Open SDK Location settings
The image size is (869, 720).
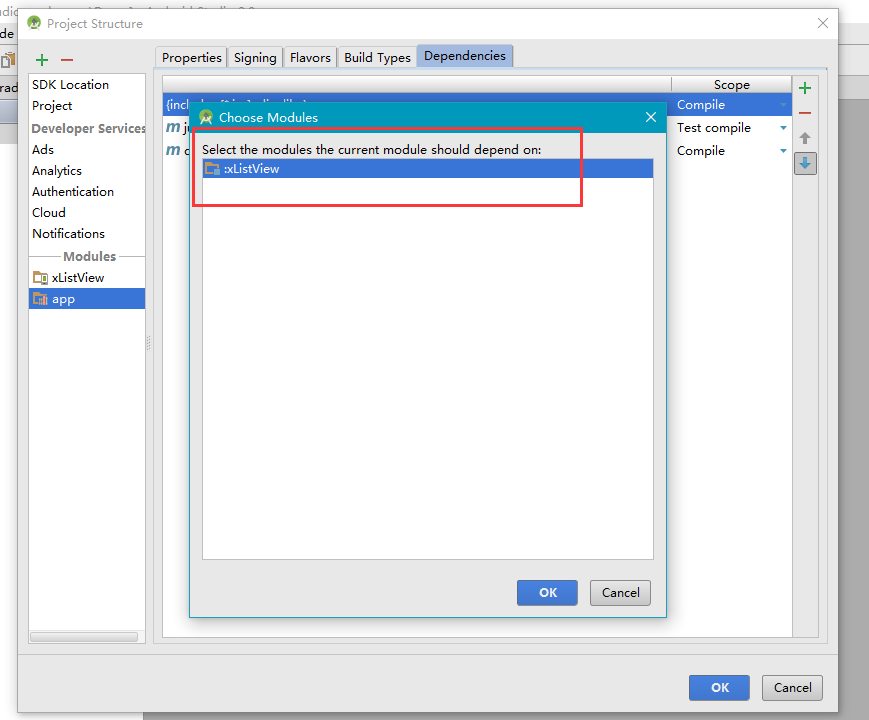[x=70, y=85]
